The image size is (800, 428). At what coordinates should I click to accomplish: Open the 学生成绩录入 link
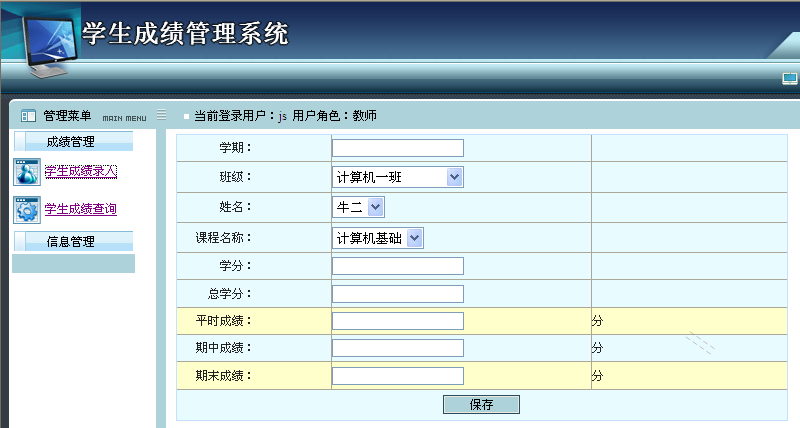pyautogui.click(x=81, y=171)
